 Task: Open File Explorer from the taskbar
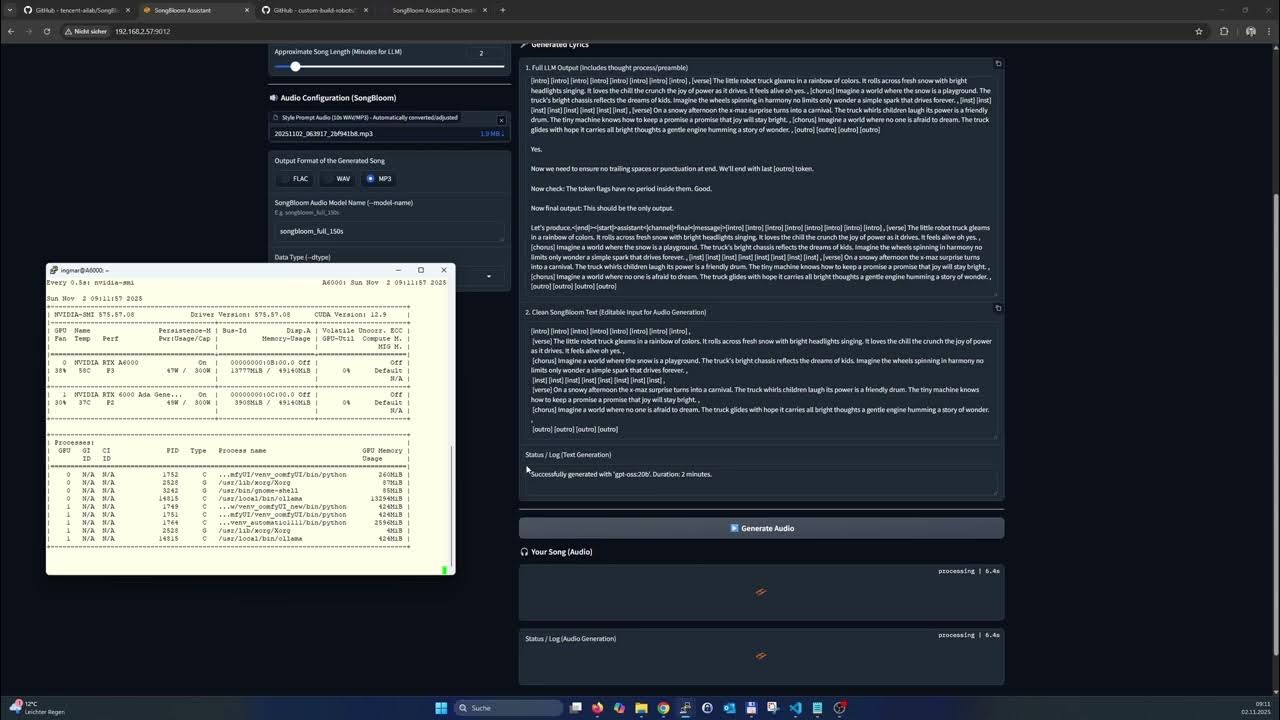[x=642, y=708]
